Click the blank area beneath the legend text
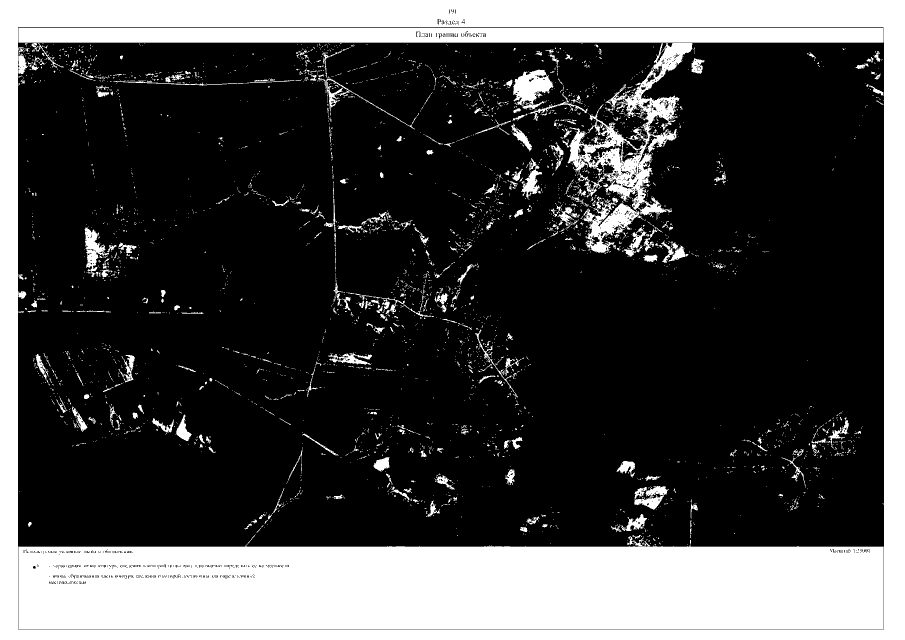Screen dimensions: 905x640 [450, 608]
